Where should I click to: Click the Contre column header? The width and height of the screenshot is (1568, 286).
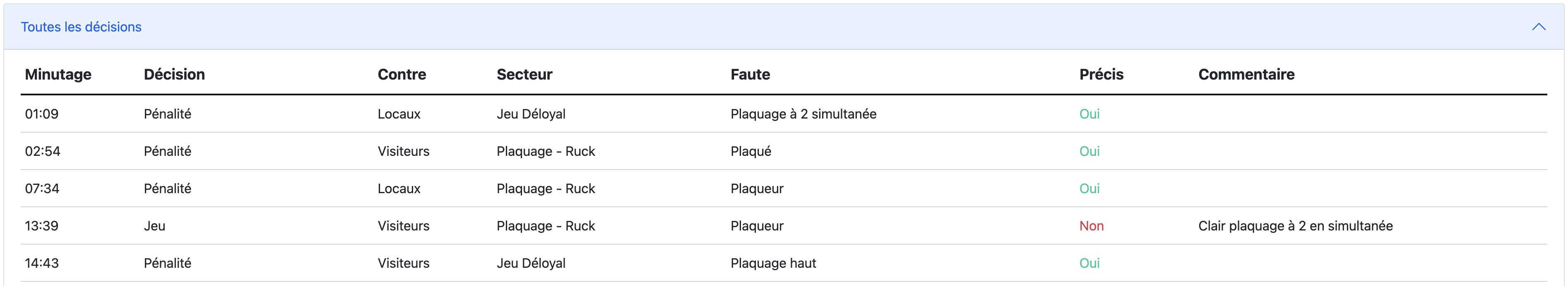point(402,74)
